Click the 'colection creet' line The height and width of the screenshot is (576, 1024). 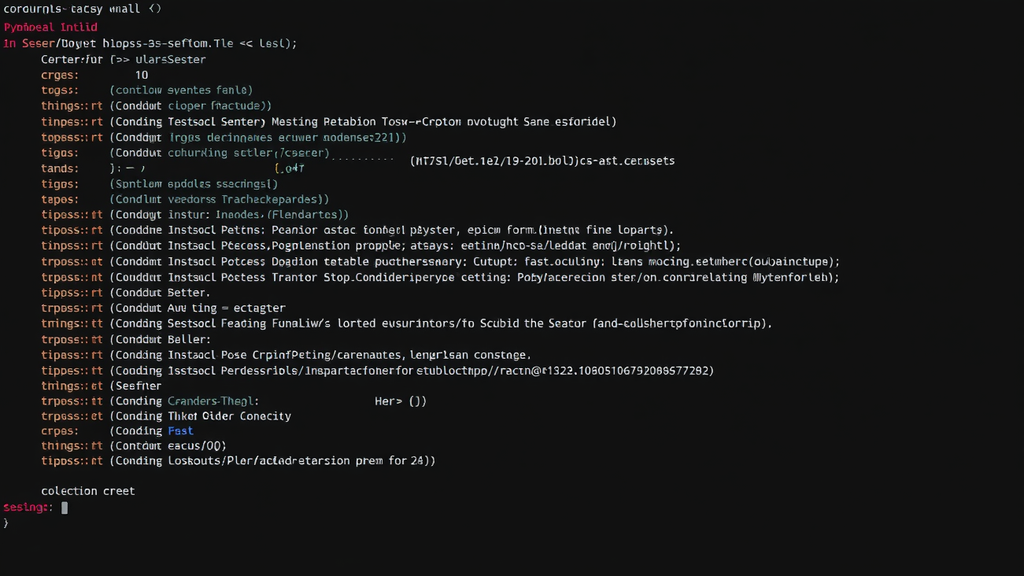pos(88,491)
